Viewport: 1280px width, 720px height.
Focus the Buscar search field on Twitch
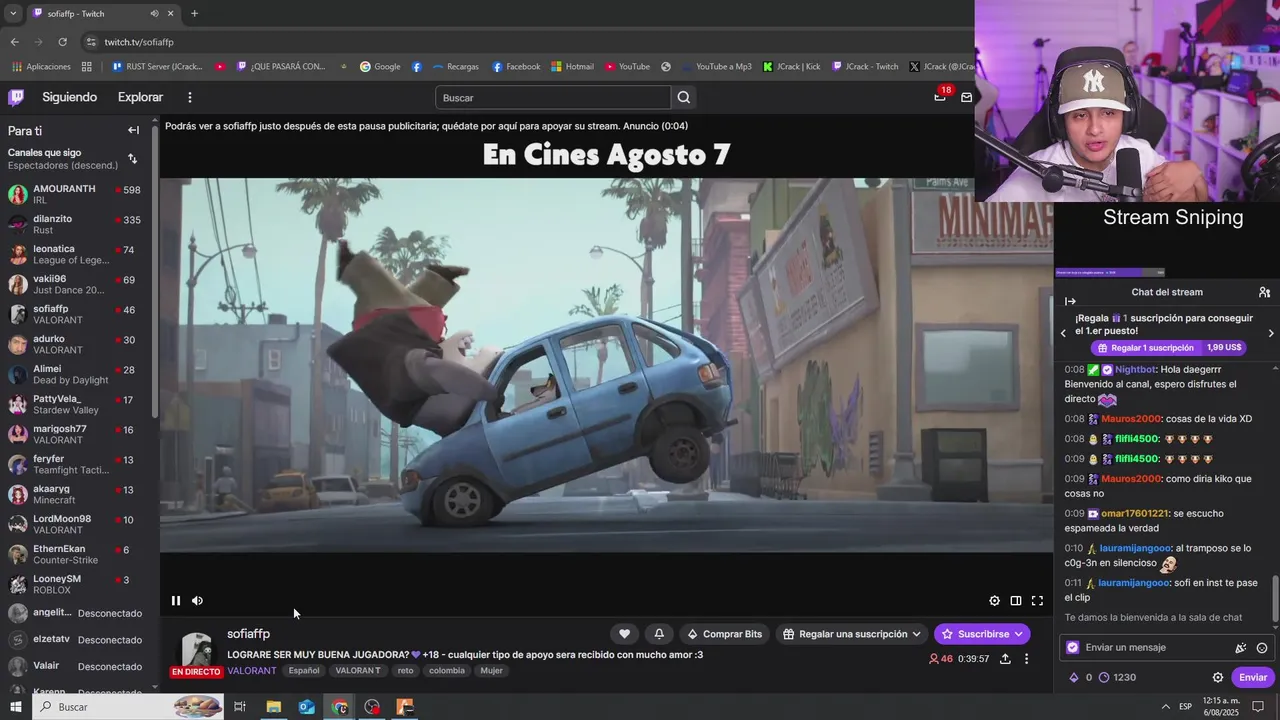click(553, 97)
